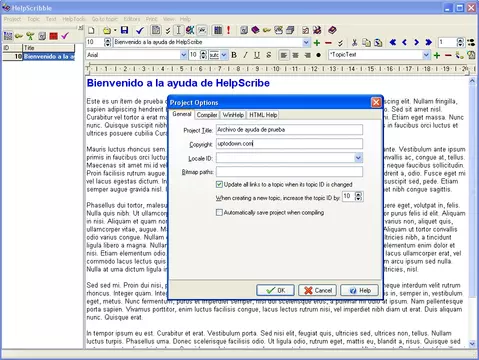Click the New project icon
Image resolution: width=479 pixels, height=360 pixels.
tap(91, 31)
